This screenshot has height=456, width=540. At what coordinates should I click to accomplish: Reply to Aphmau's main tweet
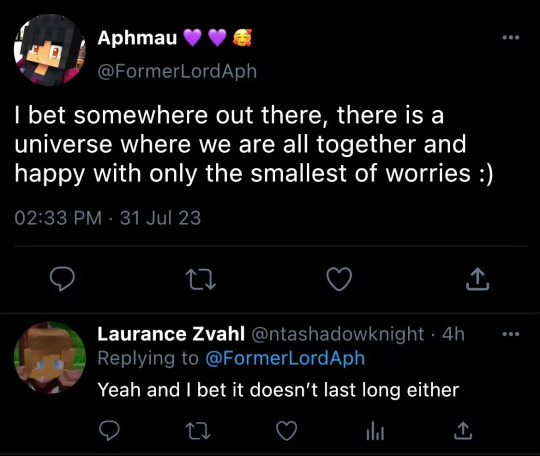click(x=62, y=279)
